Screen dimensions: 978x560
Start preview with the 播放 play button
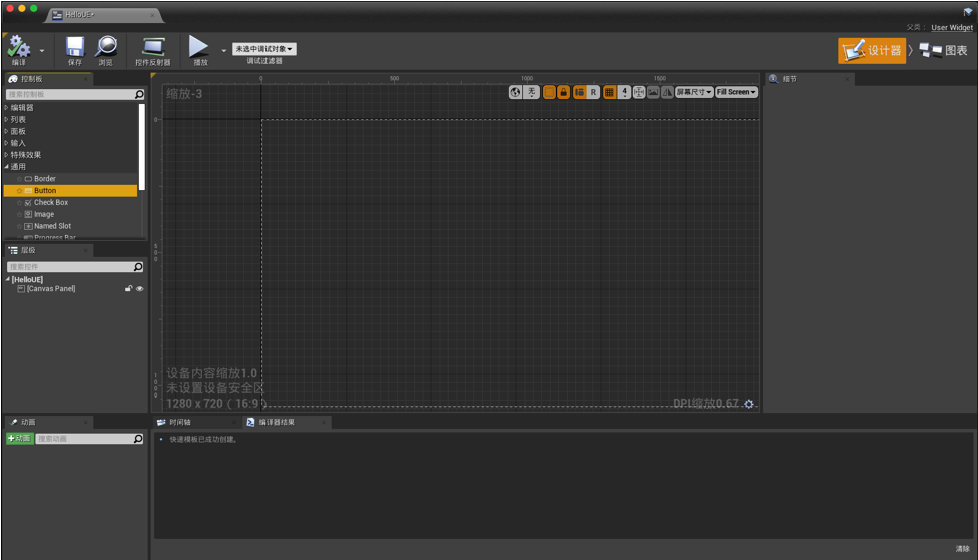[199, 50]
